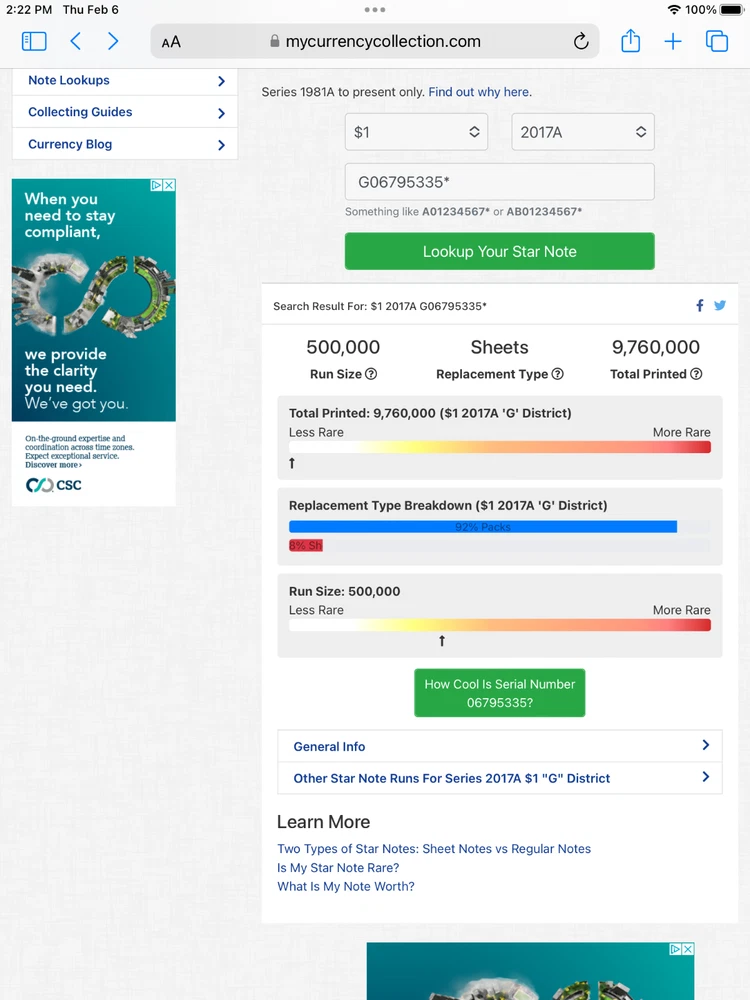Expand the General Info section
Screen dimensions: 750x1000
pos(500,746)
